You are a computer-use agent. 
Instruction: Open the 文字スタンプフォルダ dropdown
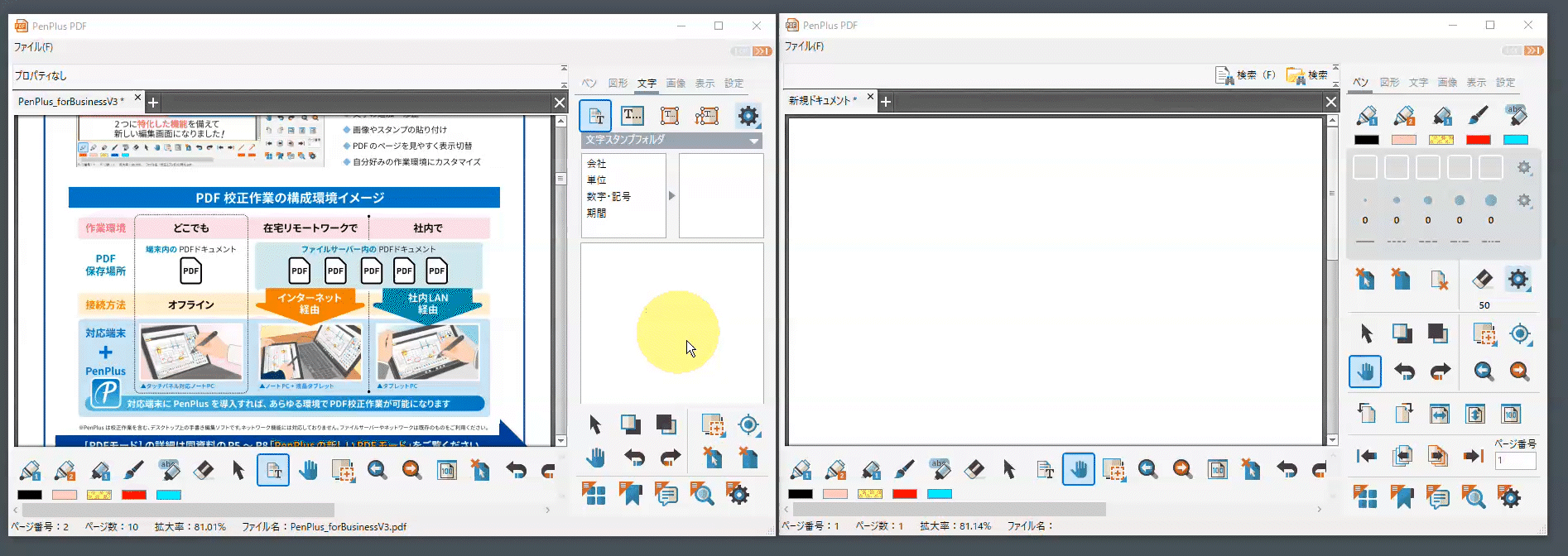(x=671, y=140)
